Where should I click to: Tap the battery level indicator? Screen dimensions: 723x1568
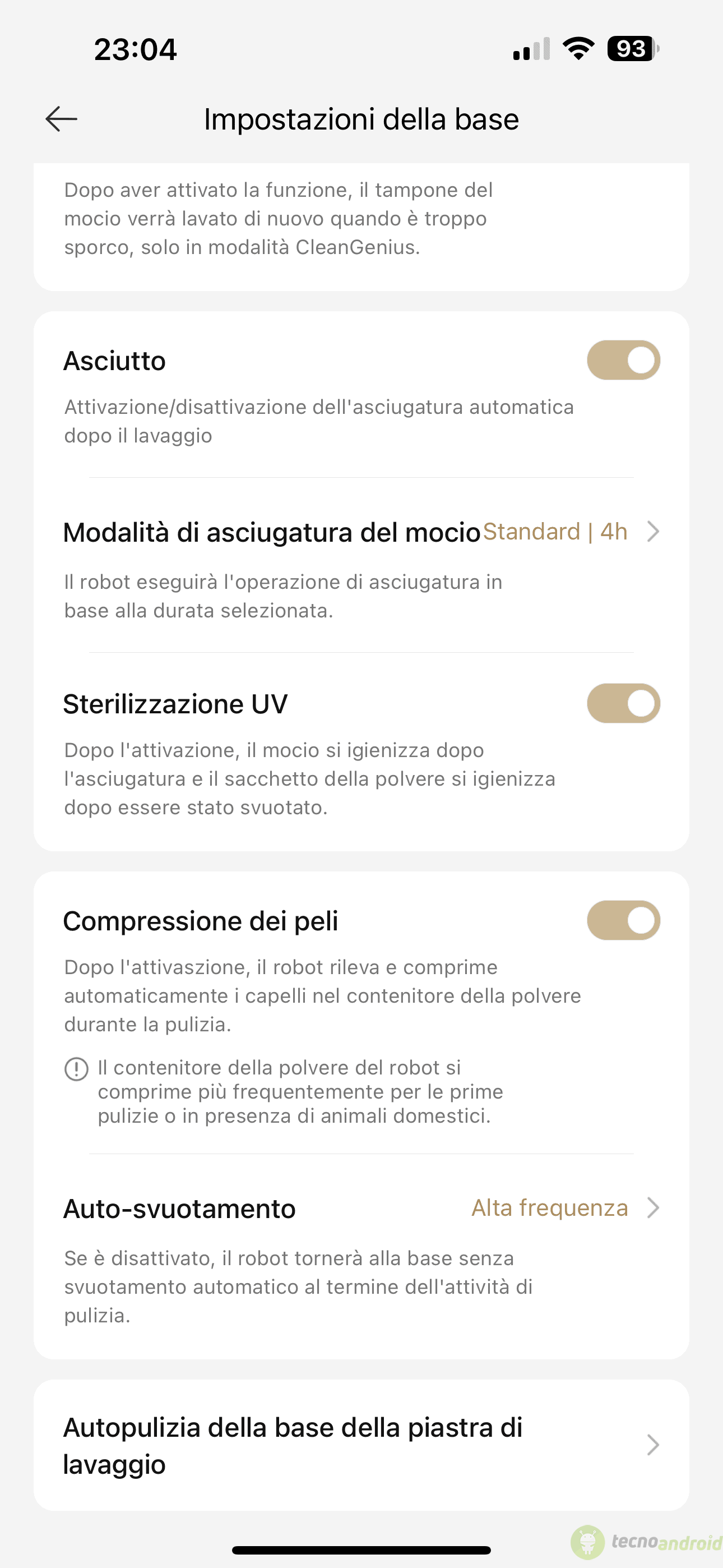(x=633, y=49)
